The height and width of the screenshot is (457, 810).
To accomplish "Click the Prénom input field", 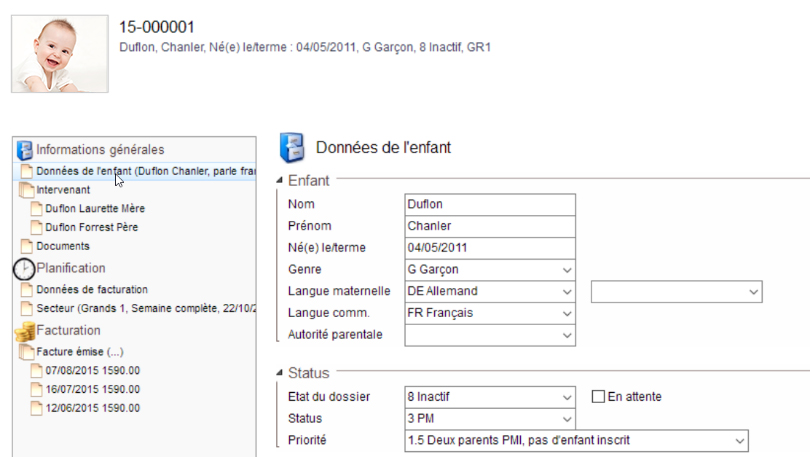I will coord(490,226).
